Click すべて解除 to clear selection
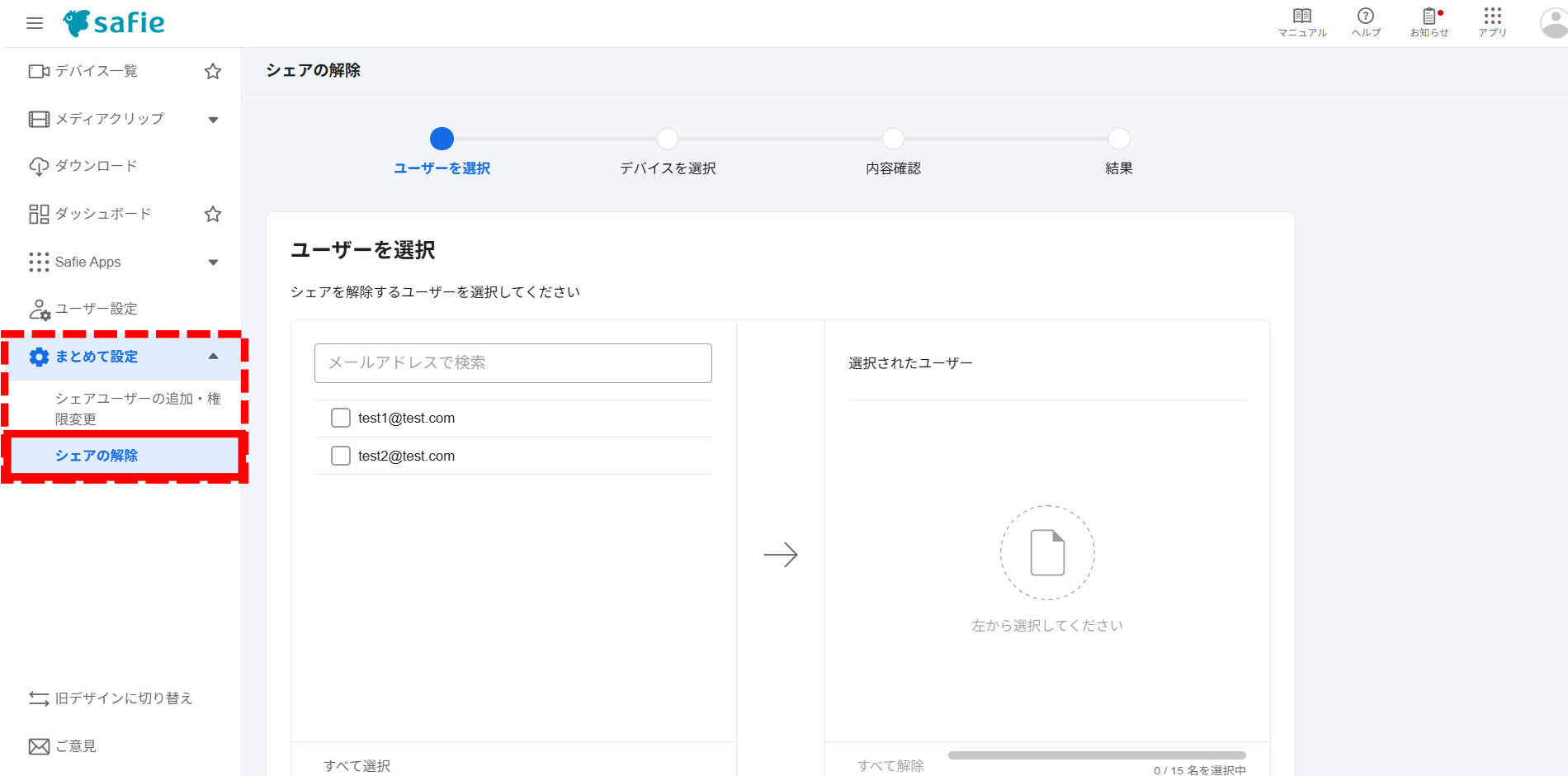 [x=891, y=766]
